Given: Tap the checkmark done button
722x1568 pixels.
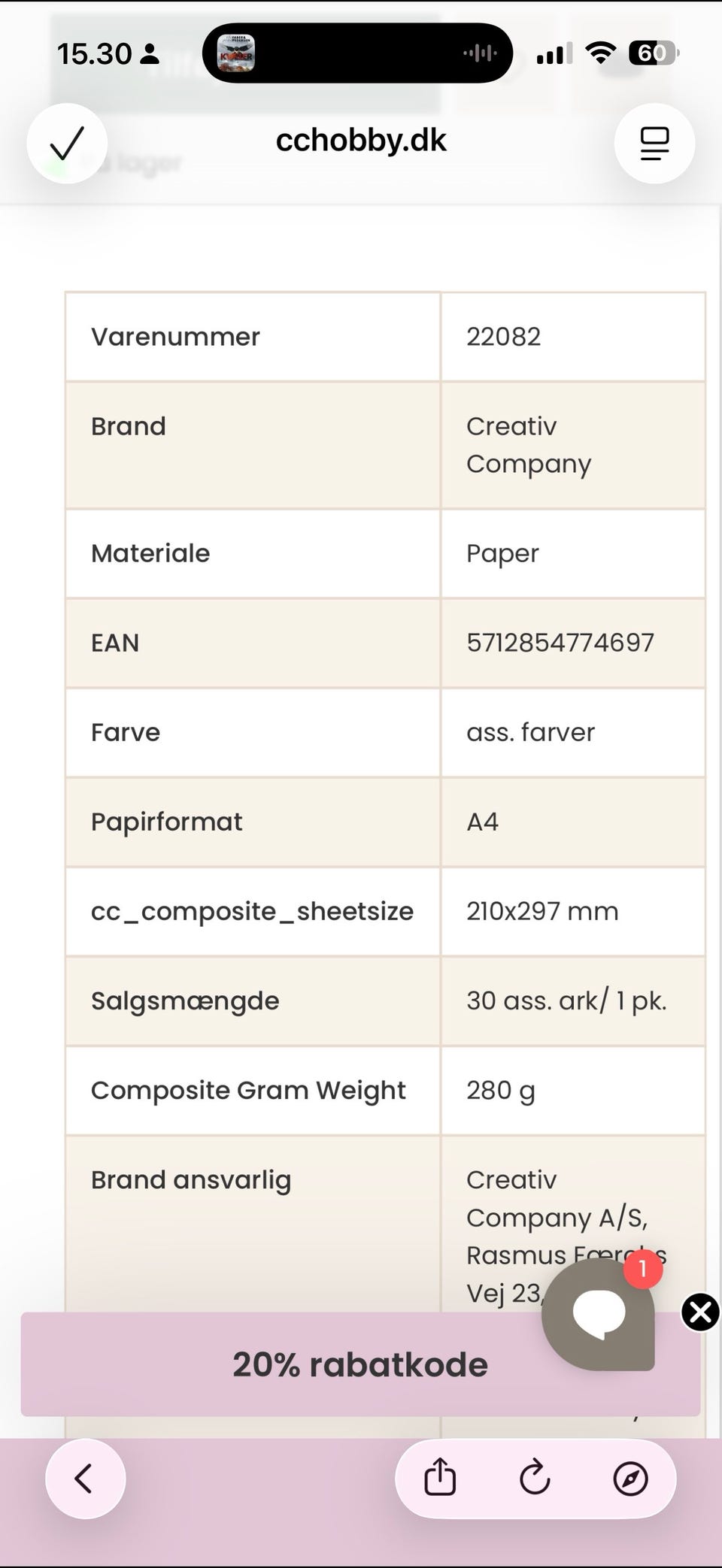Looking at the screenshot, I should click(67, 143).
